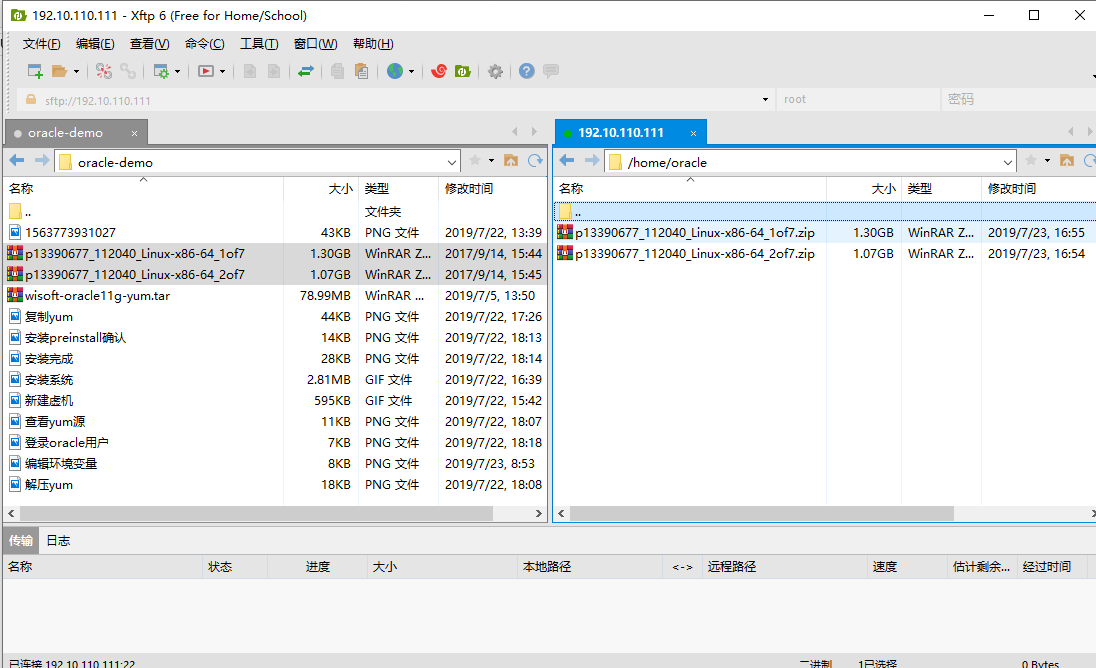Click the root username field
This screenshot has height=668, width=1096.
[x=858, y=100]
